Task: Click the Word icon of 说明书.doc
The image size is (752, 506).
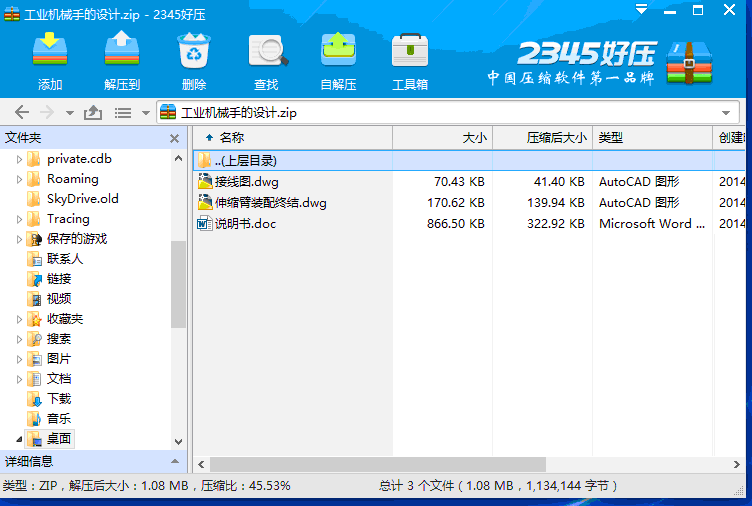Action: point(205,224)
